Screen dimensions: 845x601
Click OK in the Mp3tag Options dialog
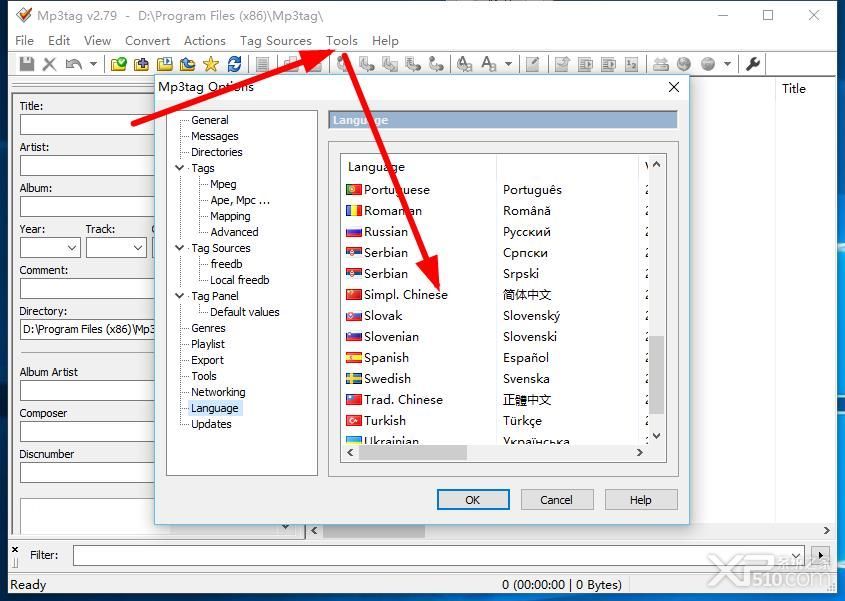473,500
